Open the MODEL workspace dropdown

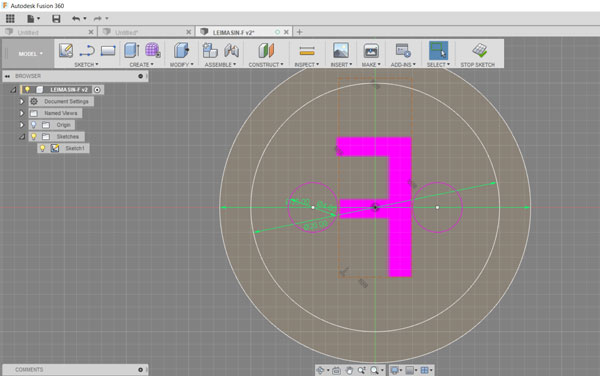[x=30, y=54]
